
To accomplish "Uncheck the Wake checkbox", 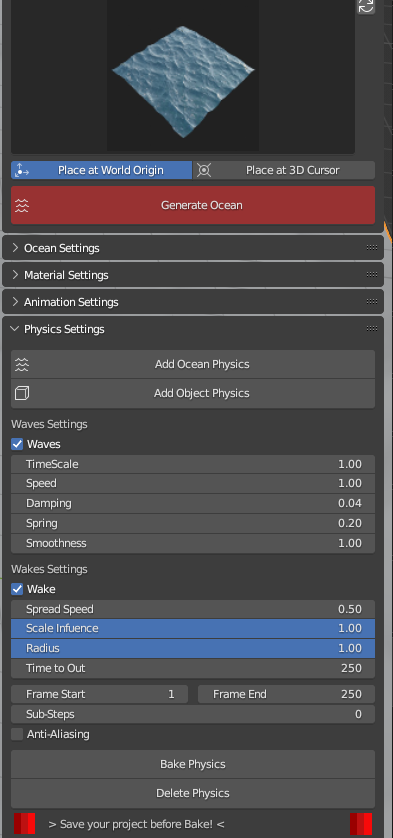I will (17, 589).
